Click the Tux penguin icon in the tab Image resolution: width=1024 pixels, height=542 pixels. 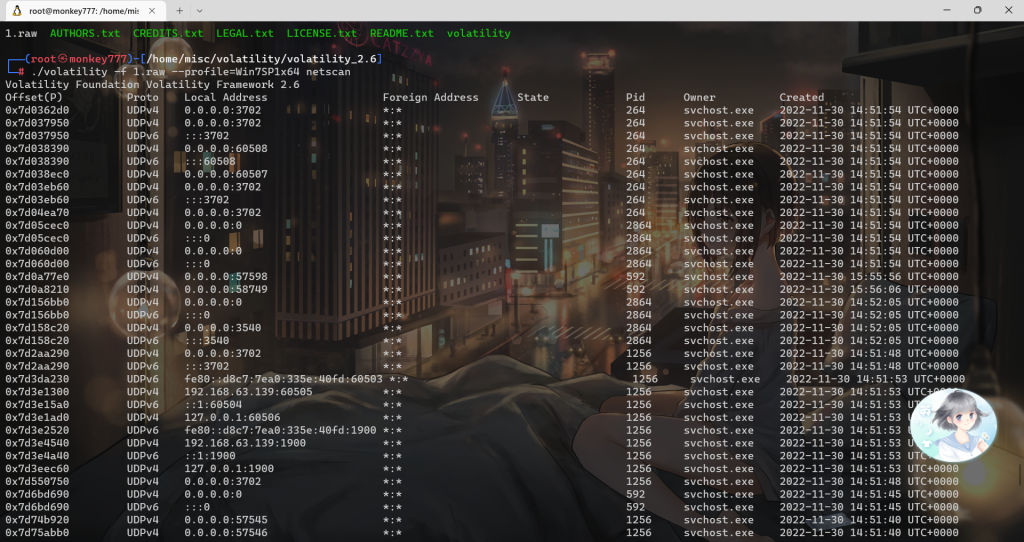[x=15, y=10]
